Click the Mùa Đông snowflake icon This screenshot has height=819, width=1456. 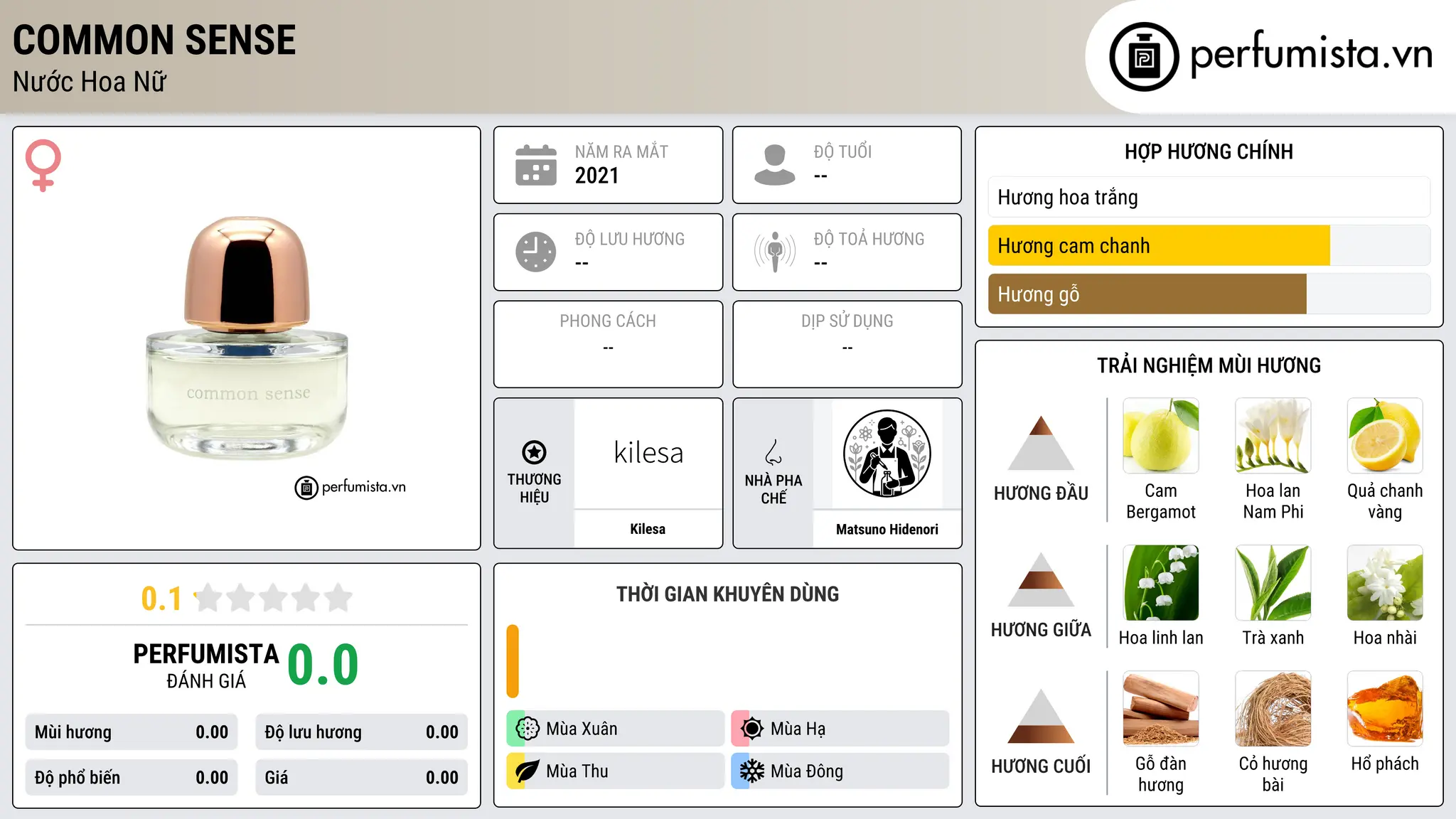click(752, 771)
